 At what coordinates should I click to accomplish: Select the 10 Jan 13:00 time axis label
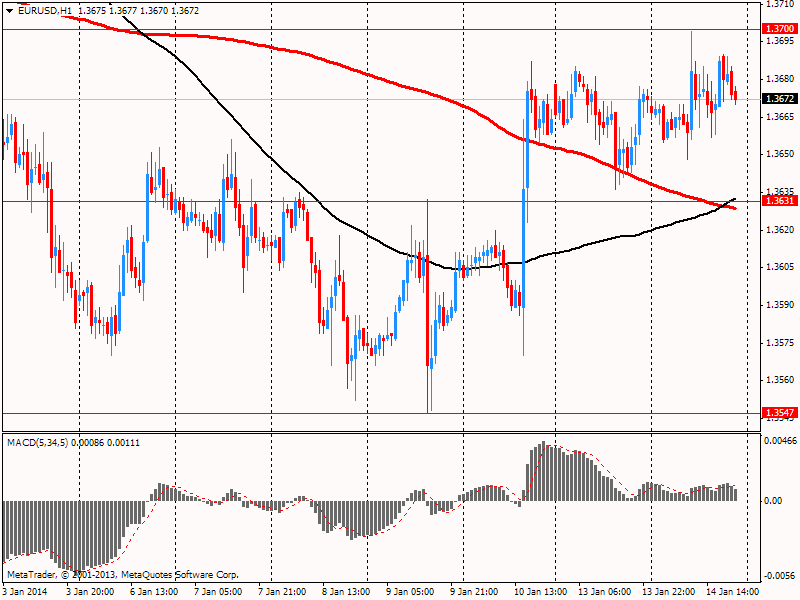click(x=540, y=591)
